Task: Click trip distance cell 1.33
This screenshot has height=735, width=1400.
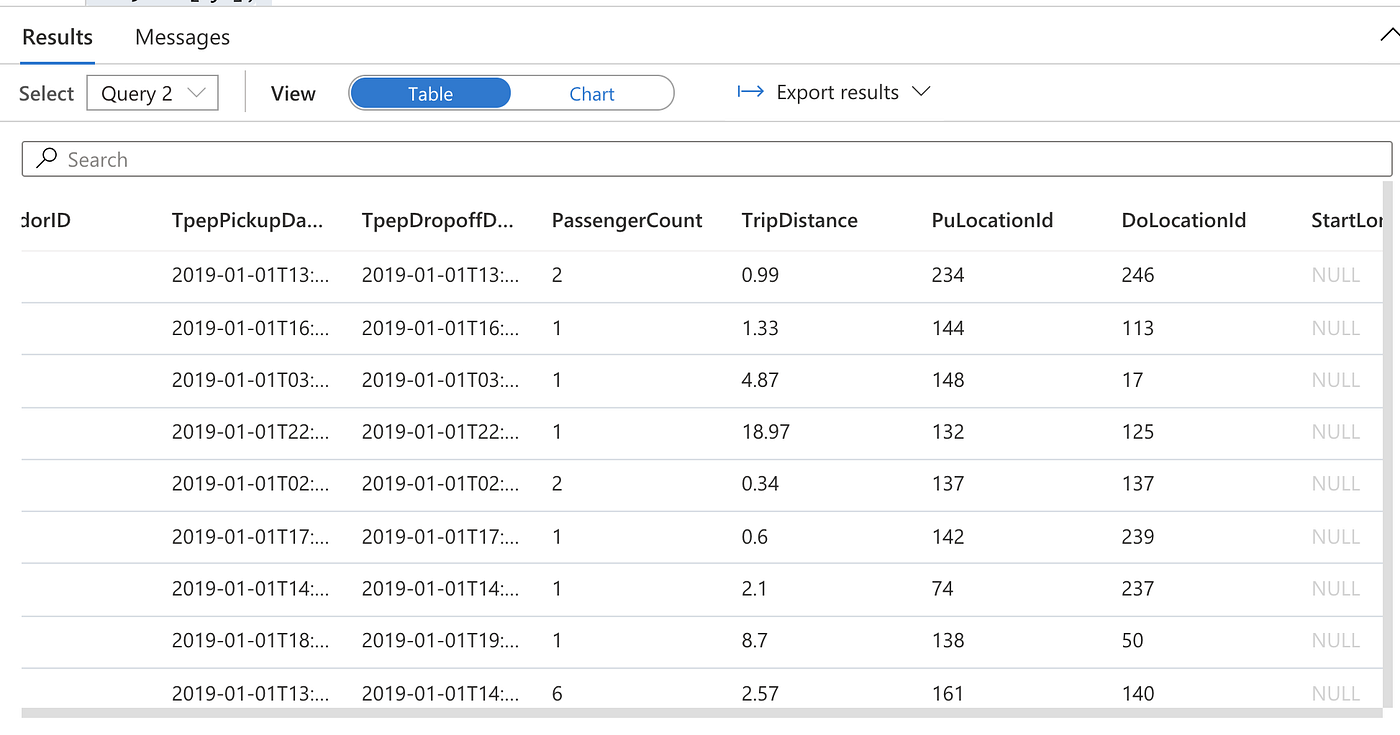Action: [760, 328]
